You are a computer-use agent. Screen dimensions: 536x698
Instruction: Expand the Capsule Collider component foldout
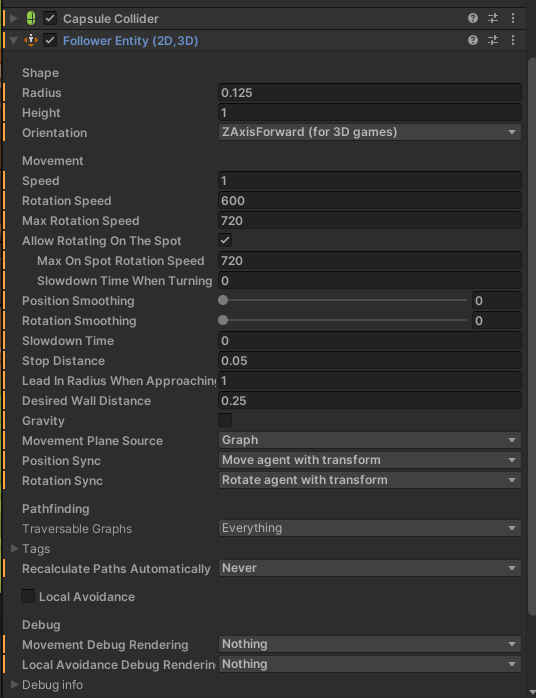point(14,18)
